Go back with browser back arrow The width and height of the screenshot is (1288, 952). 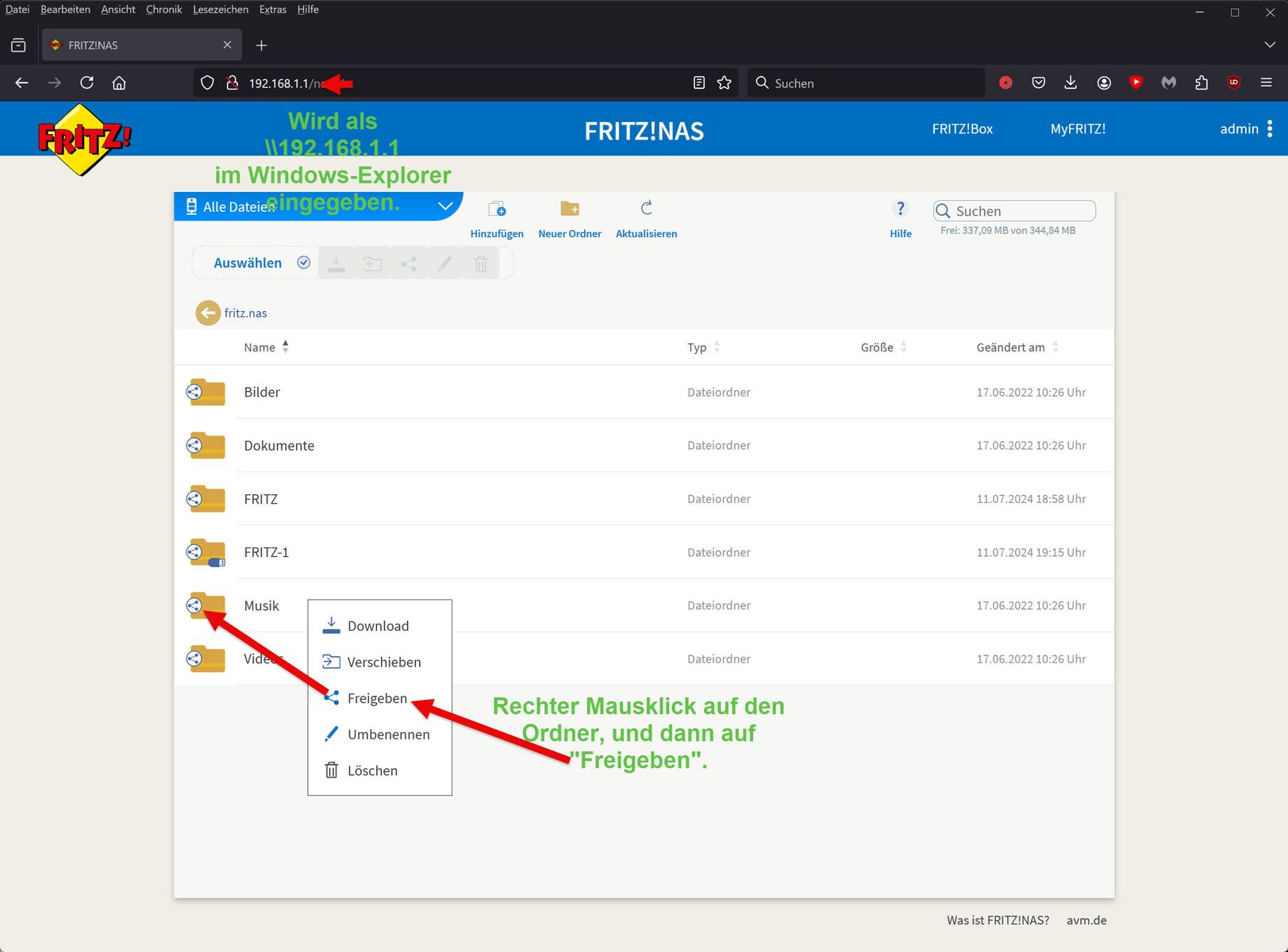coord(21,83)
